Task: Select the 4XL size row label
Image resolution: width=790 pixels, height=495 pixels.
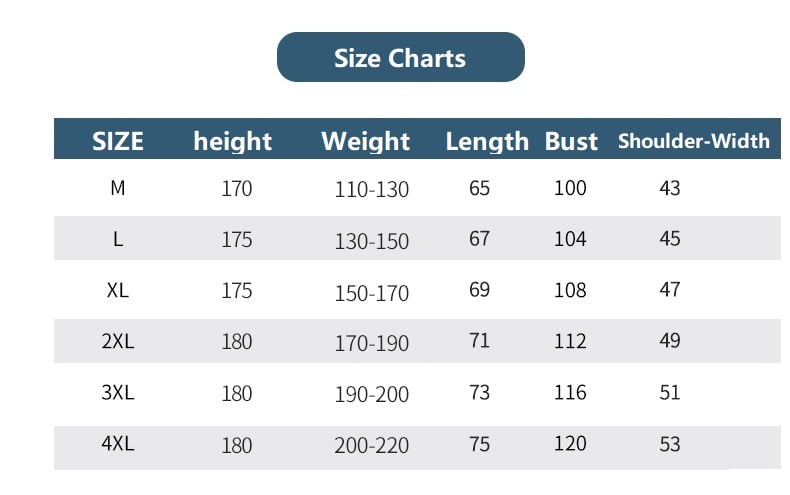Action: click(x=118, y=443)
